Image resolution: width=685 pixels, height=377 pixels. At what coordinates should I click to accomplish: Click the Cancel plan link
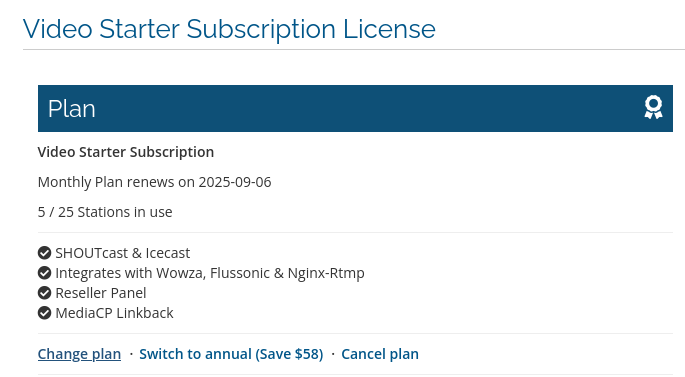(x=380, y=354)
